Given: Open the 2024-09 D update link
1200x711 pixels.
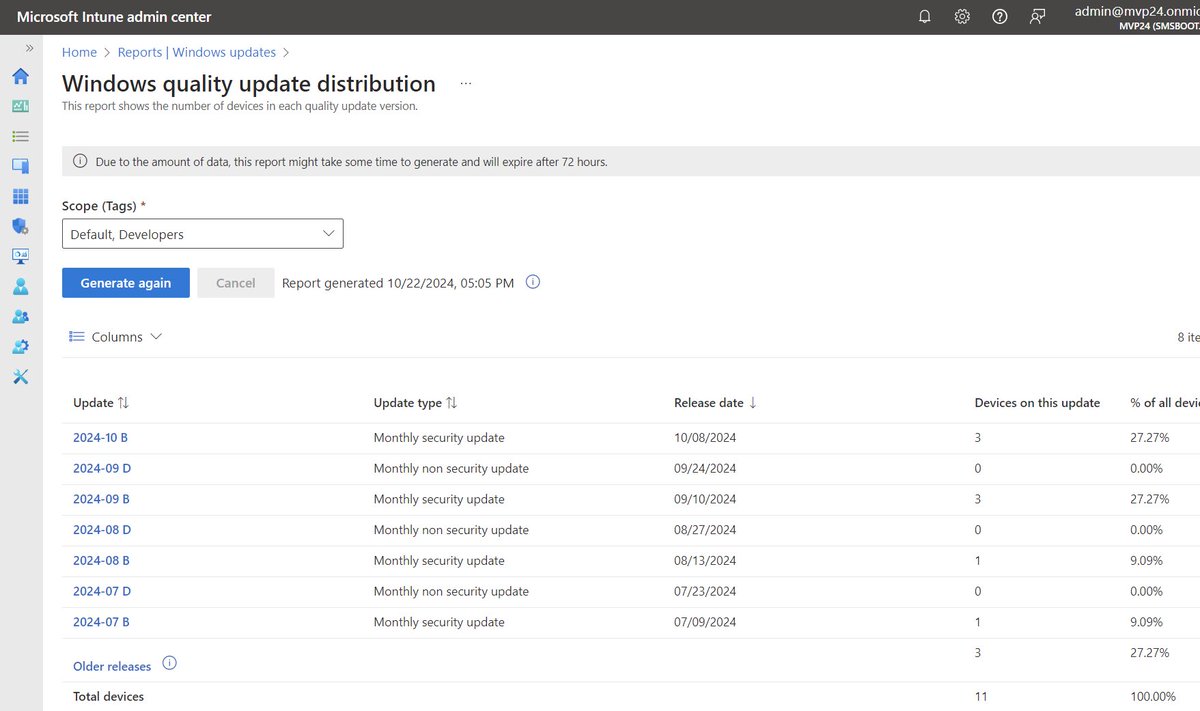Looking at the screenshot, I should pos(102,468).
